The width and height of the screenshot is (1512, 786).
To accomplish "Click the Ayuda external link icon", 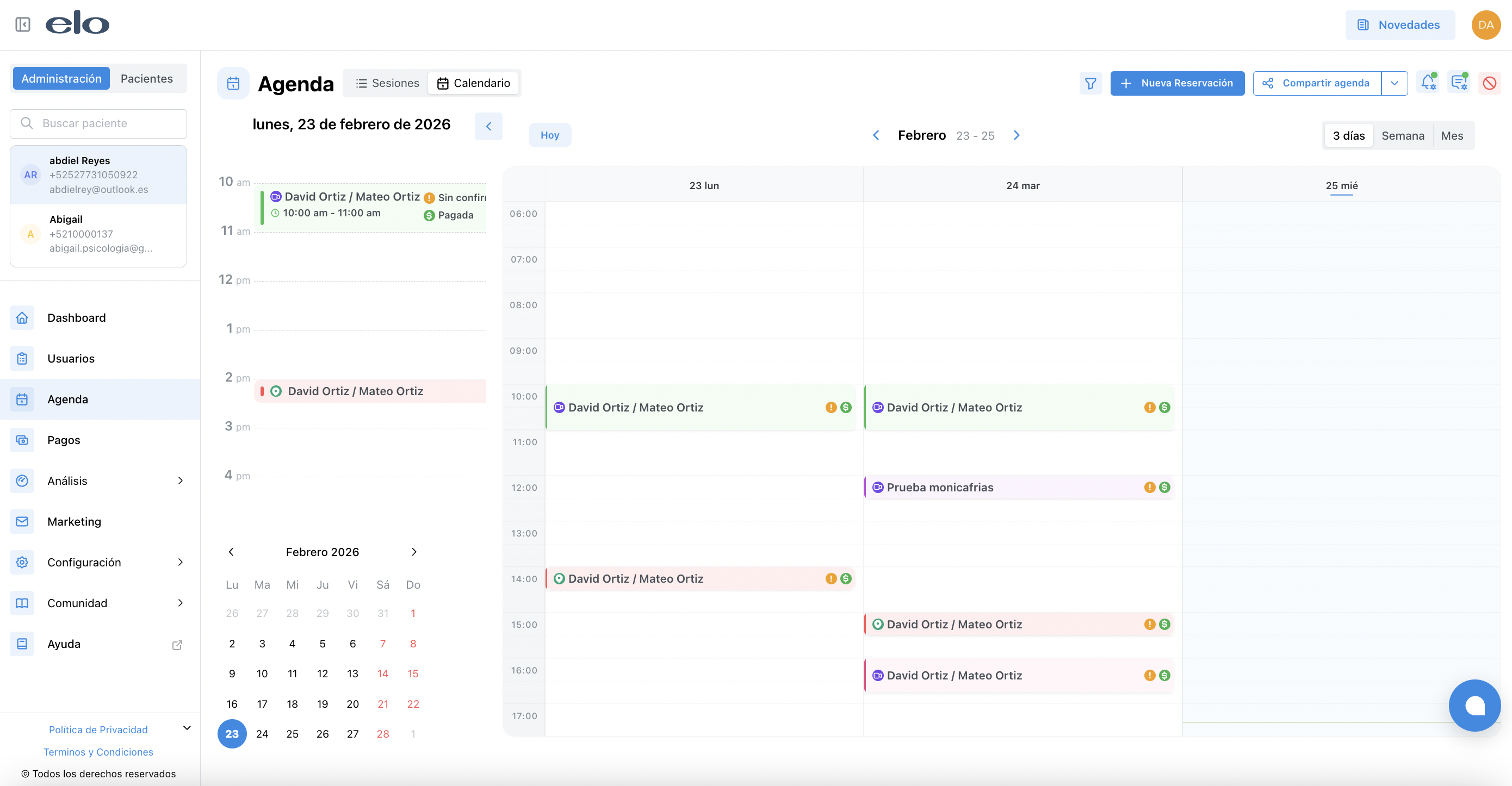I will [177, 645].
